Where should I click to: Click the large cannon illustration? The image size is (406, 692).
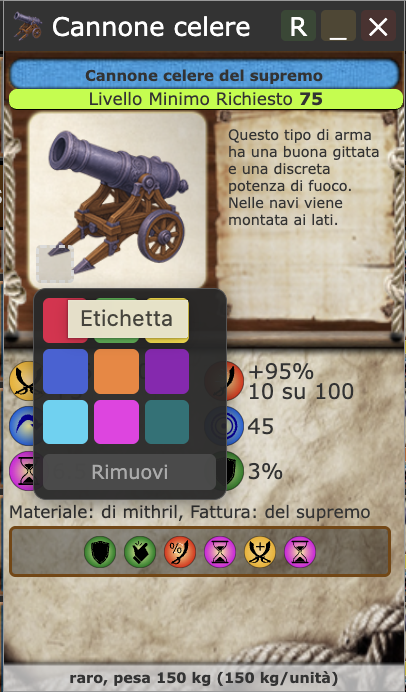point(118,200)
